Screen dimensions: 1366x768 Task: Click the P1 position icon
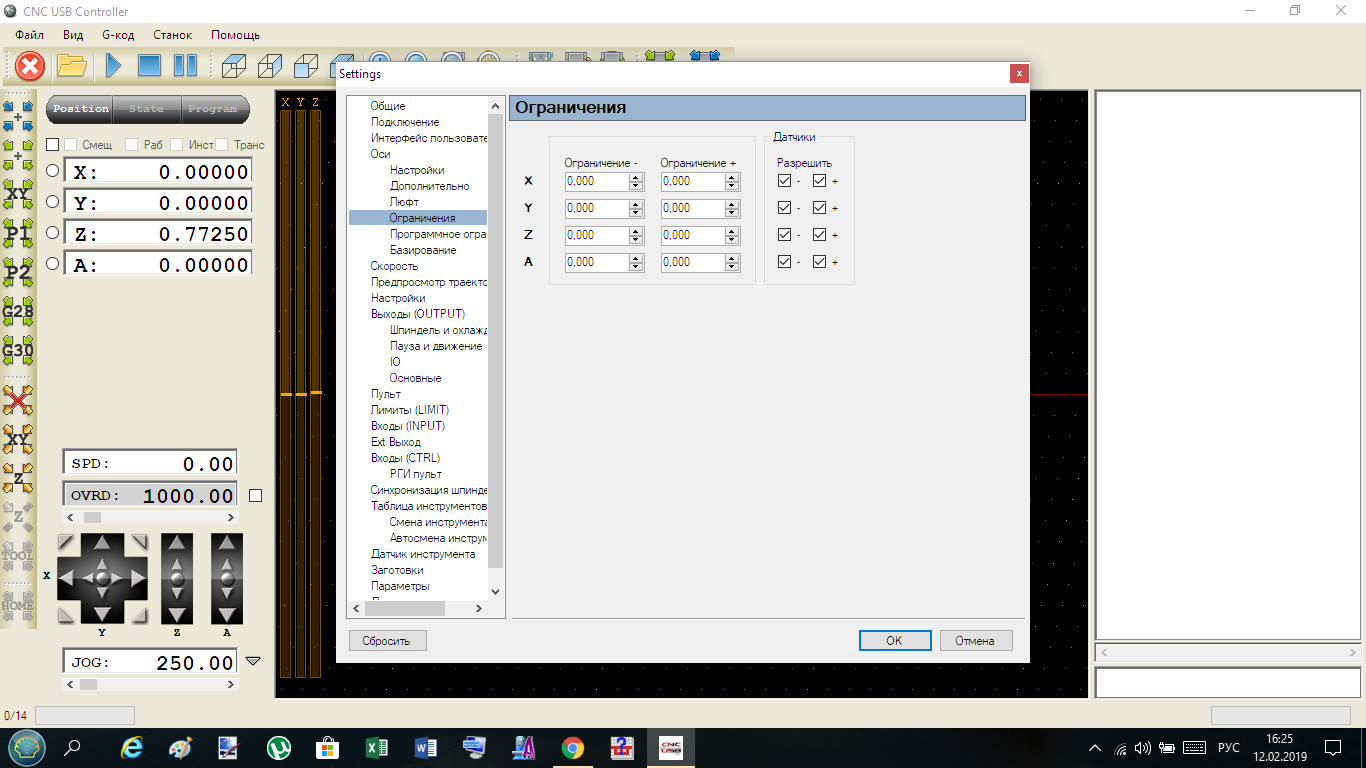point(18,234)
